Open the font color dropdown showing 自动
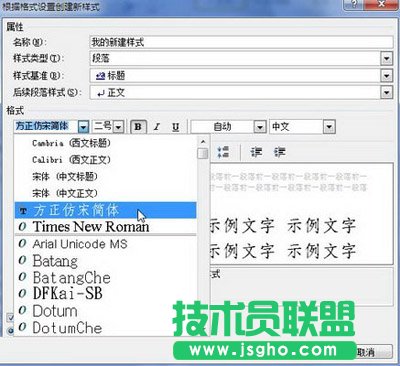The width and height of the screenshot is (400, 366). click(260, 127)
